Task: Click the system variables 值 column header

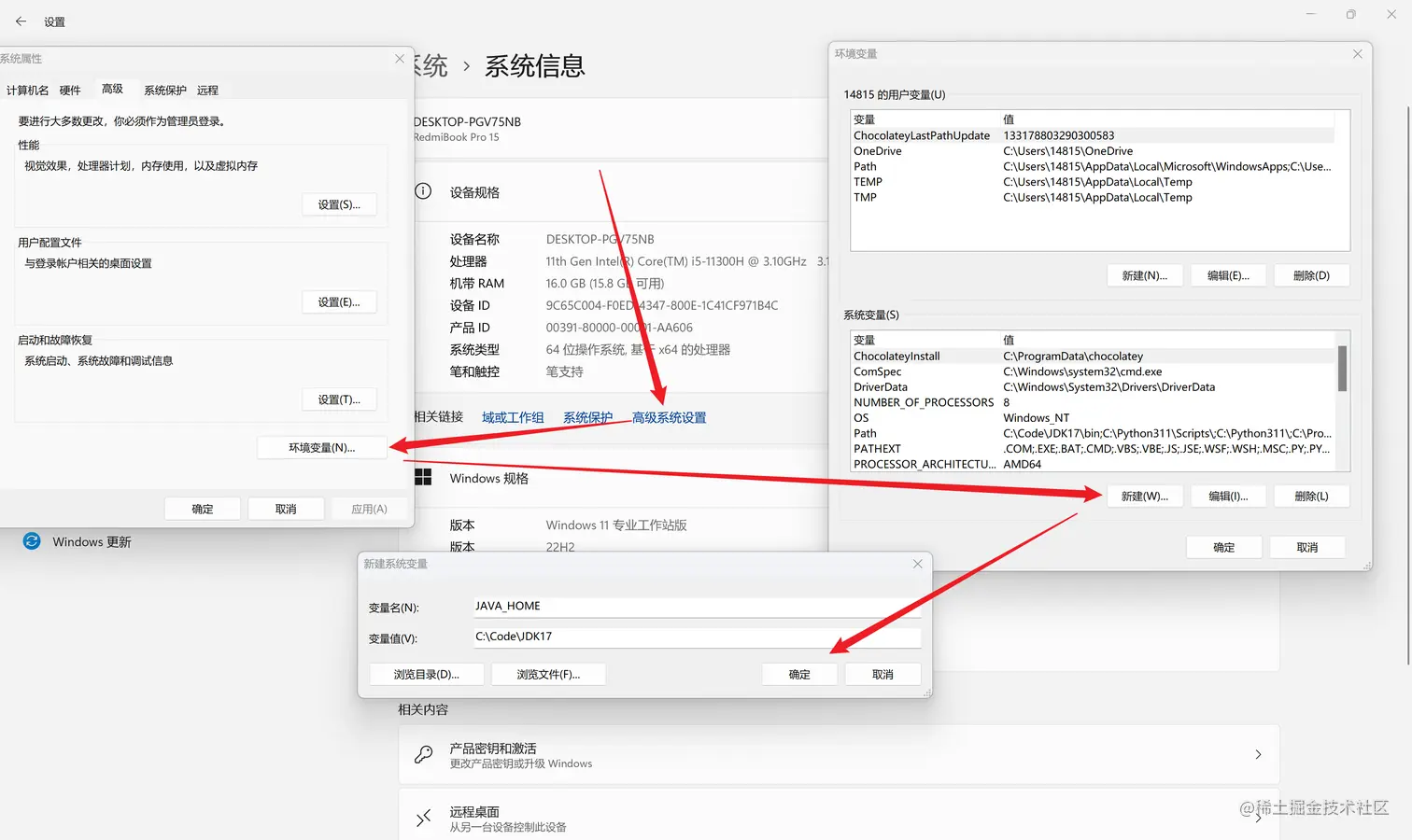Action: click(1168, 340)
